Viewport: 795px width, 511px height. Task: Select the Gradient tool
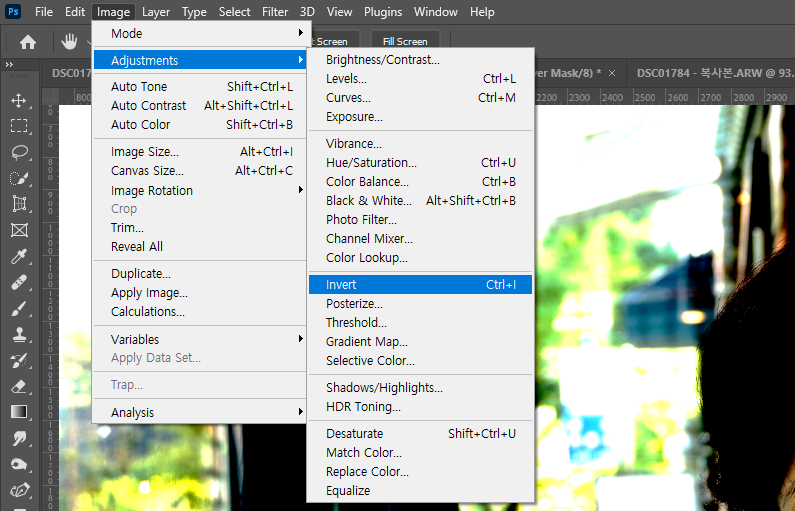point(19,412)
